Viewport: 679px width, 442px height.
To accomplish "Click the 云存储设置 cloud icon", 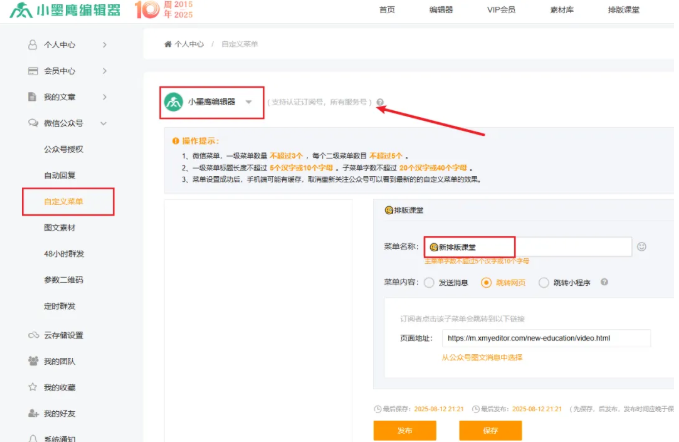I will (x=34, y=335).
